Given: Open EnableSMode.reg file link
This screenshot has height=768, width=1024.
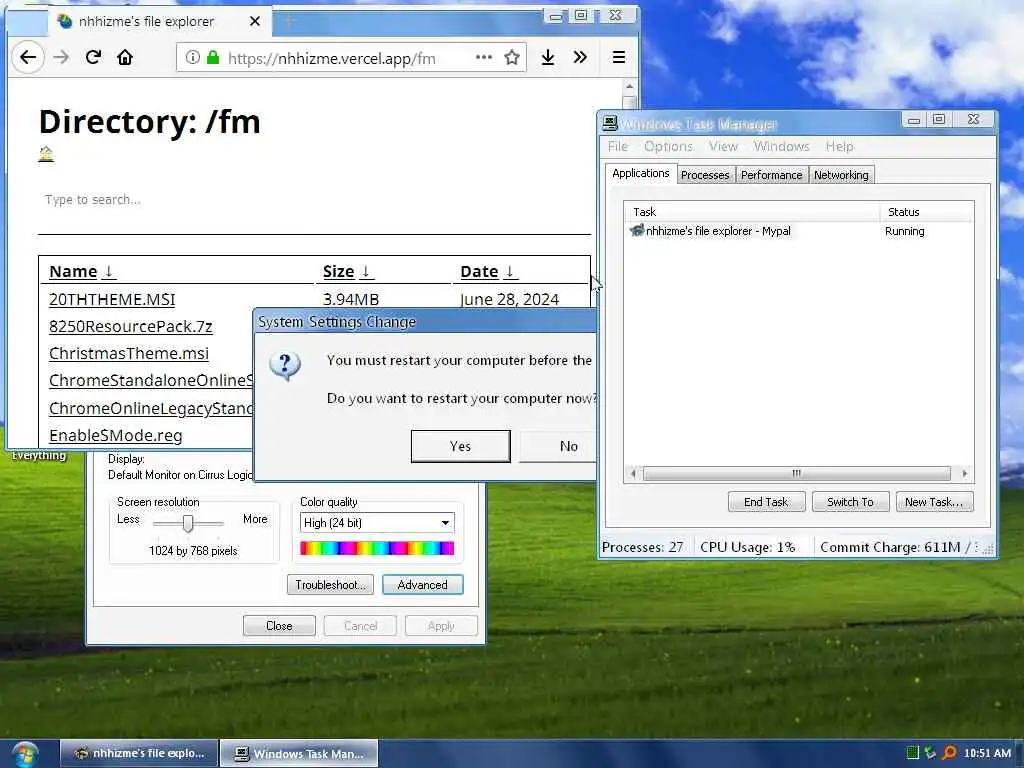Looking at the screenshot, I should [x=116, y=436].
